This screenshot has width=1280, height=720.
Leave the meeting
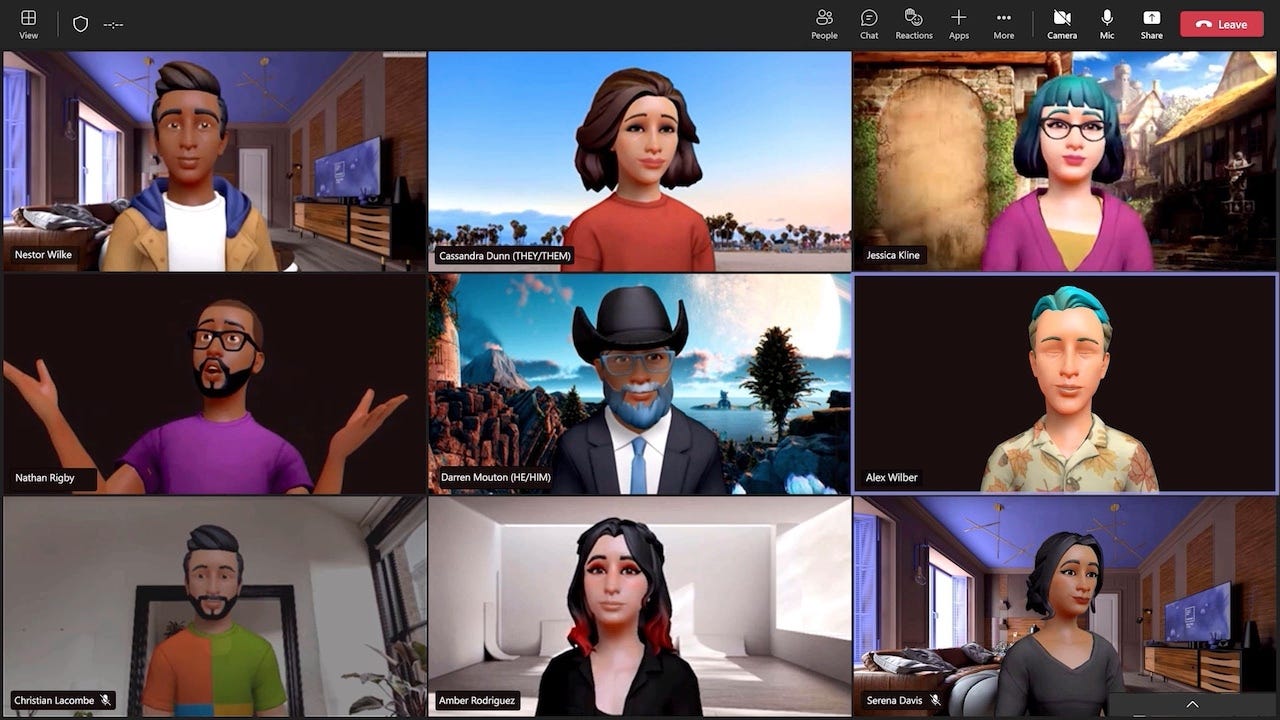[x=1220, y=23]
